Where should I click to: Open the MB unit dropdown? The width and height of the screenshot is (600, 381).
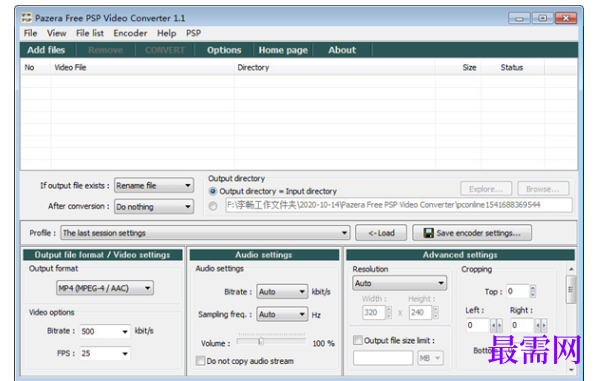[x=430, y=358]
